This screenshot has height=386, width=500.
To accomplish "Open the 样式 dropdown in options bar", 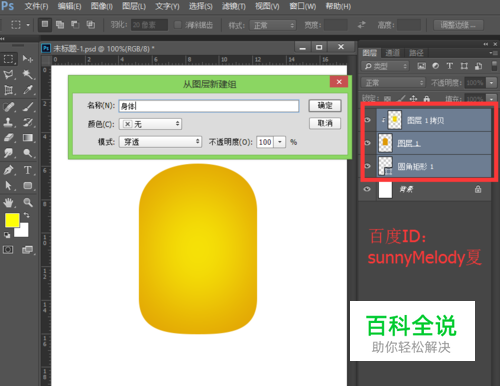I will pos(273,25).
